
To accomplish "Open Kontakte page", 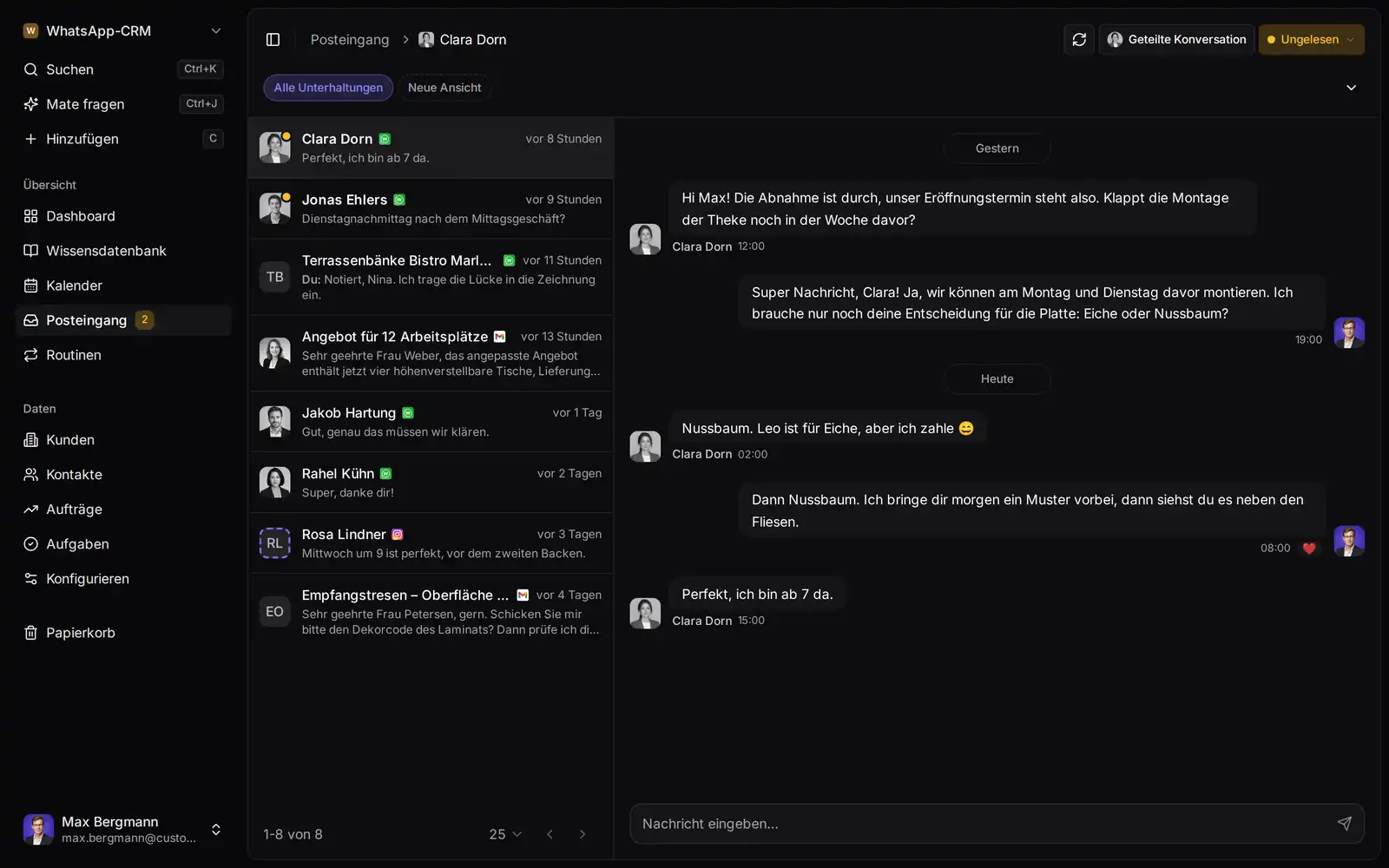I will [123, 475].
